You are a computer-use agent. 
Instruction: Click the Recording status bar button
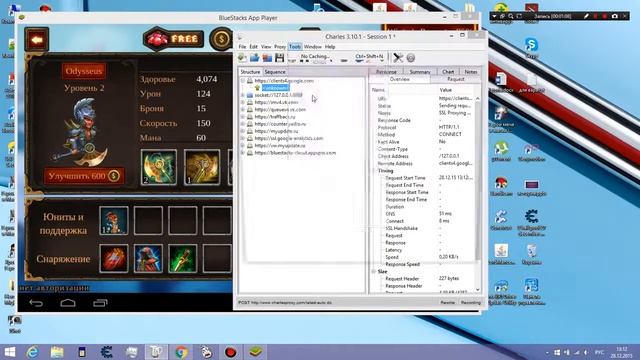coord(470,302)
